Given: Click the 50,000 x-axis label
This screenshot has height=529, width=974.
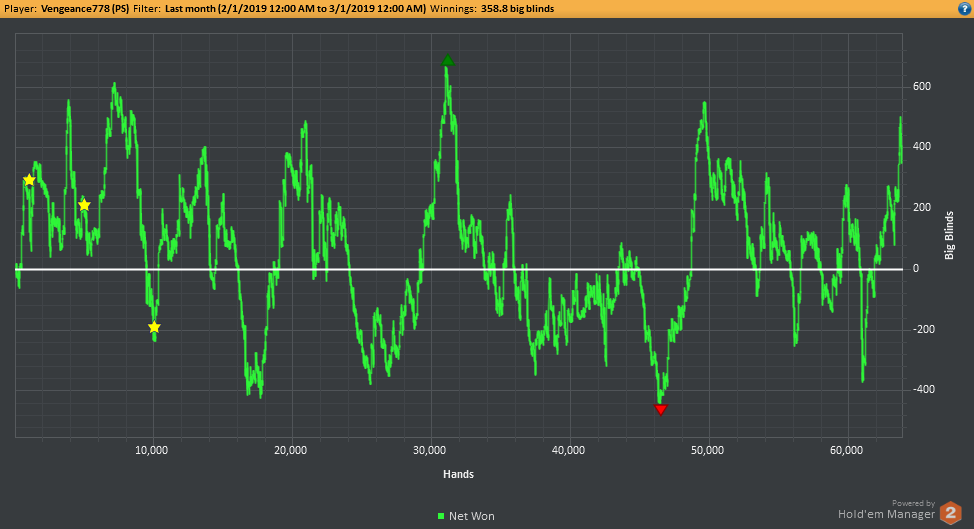Looking at the screenshot, I should pos(708,450).
